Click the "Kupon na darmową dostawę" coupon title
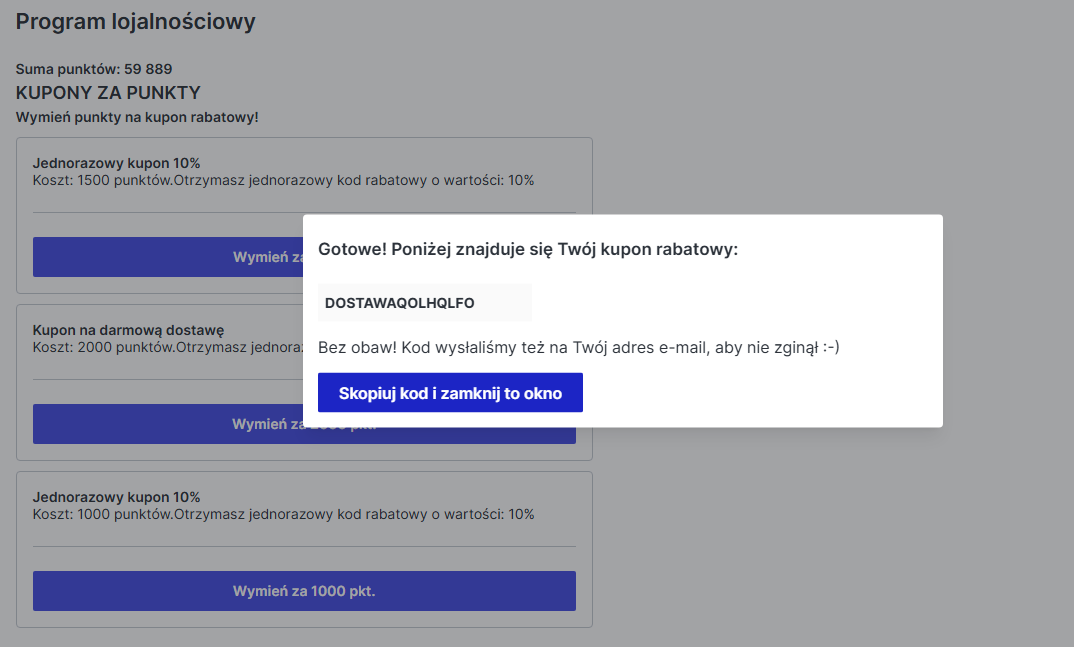This screenshot has height=647, width=1074. click(x=128, y=330)
